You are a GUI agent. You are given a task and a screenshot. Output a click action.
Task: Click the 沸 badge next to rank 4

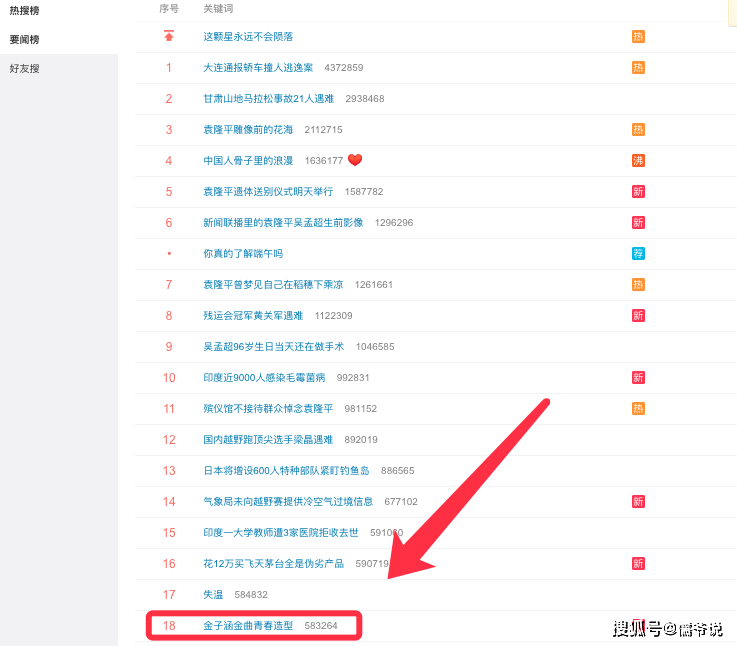coord(638,160)
